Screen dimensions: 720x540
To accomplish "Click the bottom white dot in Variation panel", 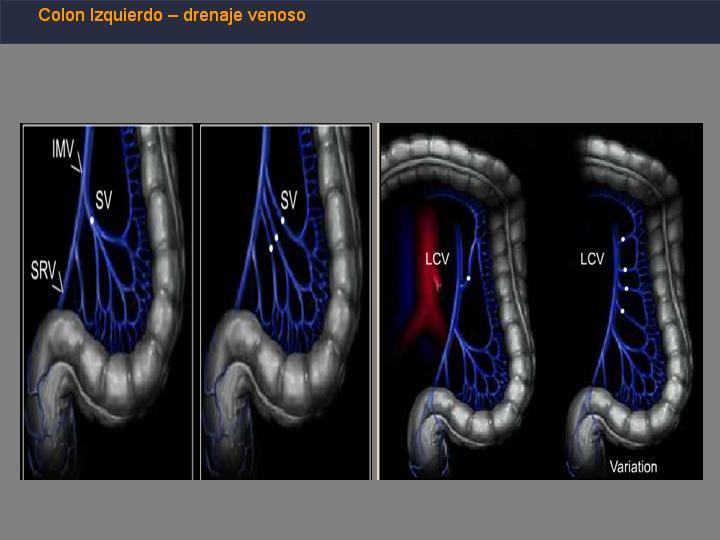I will coord(622,311).
